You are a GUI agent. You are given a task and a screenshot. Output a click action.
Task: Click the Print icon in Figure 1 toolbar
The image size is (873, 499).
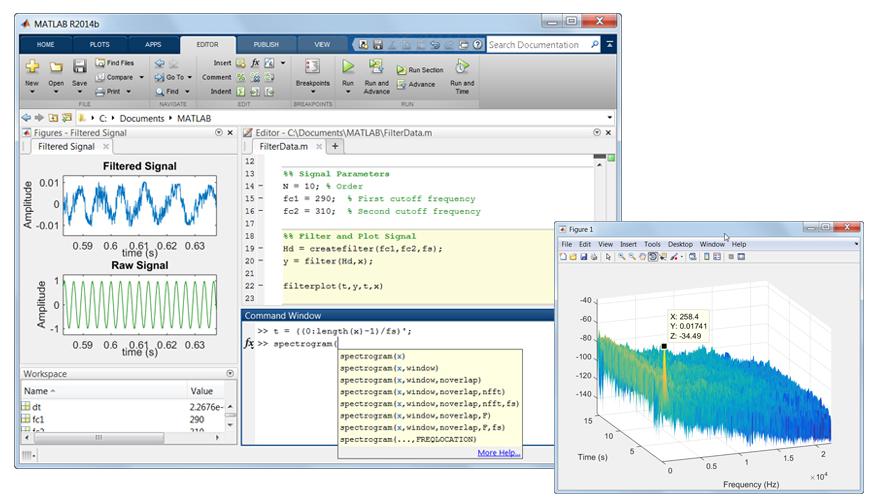(x=594, y=257)
